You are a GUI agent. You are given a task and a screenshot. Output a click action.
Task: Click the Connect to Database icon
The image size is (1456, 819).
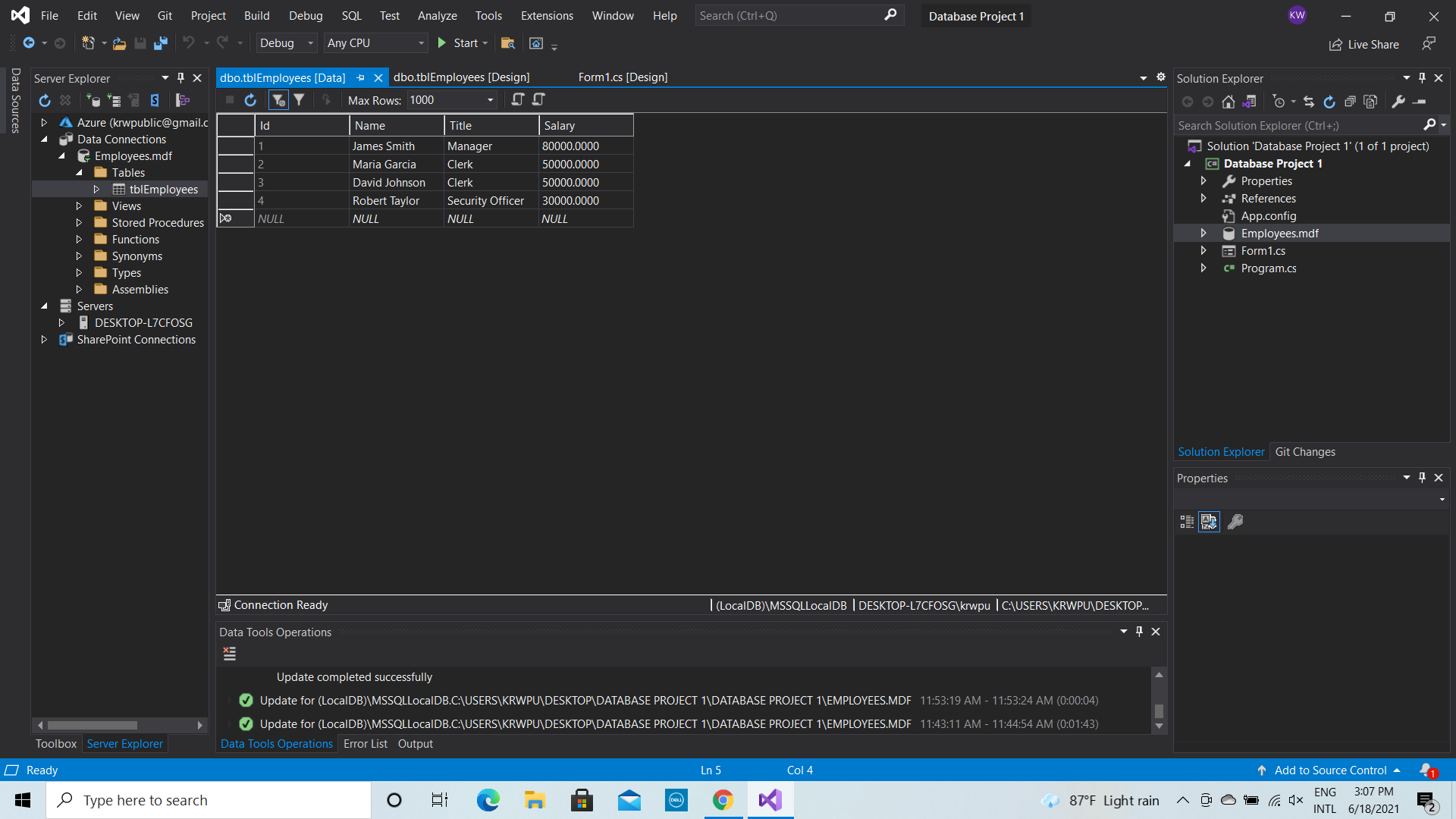[x=93, y=100]
